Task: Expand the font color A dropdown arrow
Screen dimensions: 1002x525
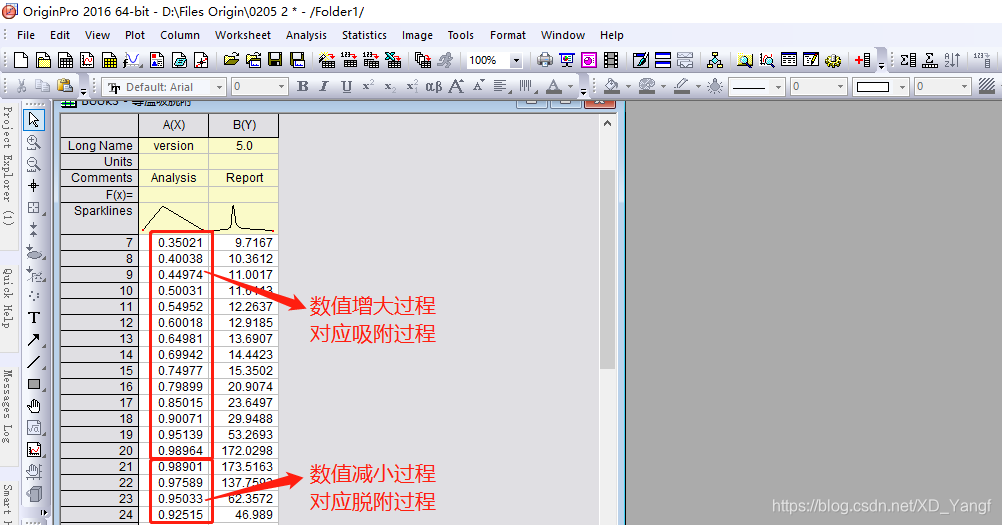Action: click(x=570, y=87)
